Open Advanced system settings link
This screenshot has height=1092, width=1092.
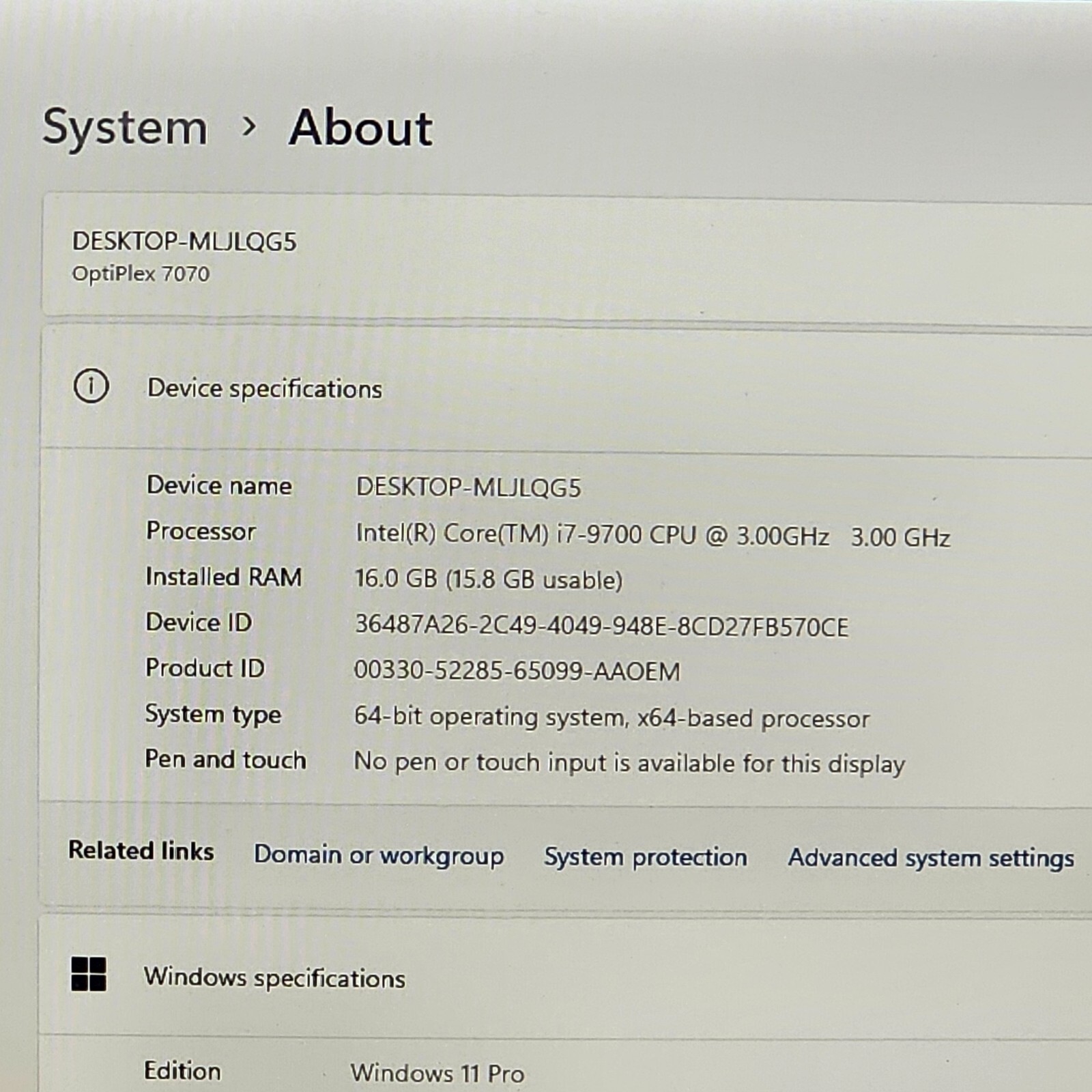pos(931,859)
